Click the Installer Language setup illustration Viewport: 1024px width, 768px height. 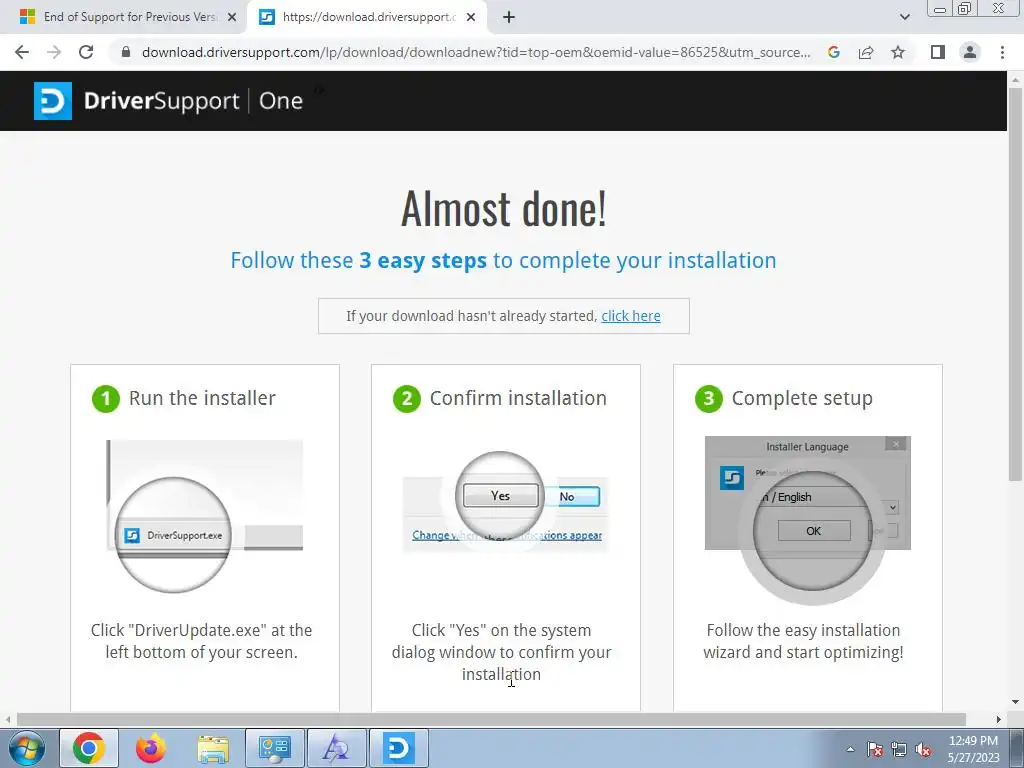click(x=808, y=520)
